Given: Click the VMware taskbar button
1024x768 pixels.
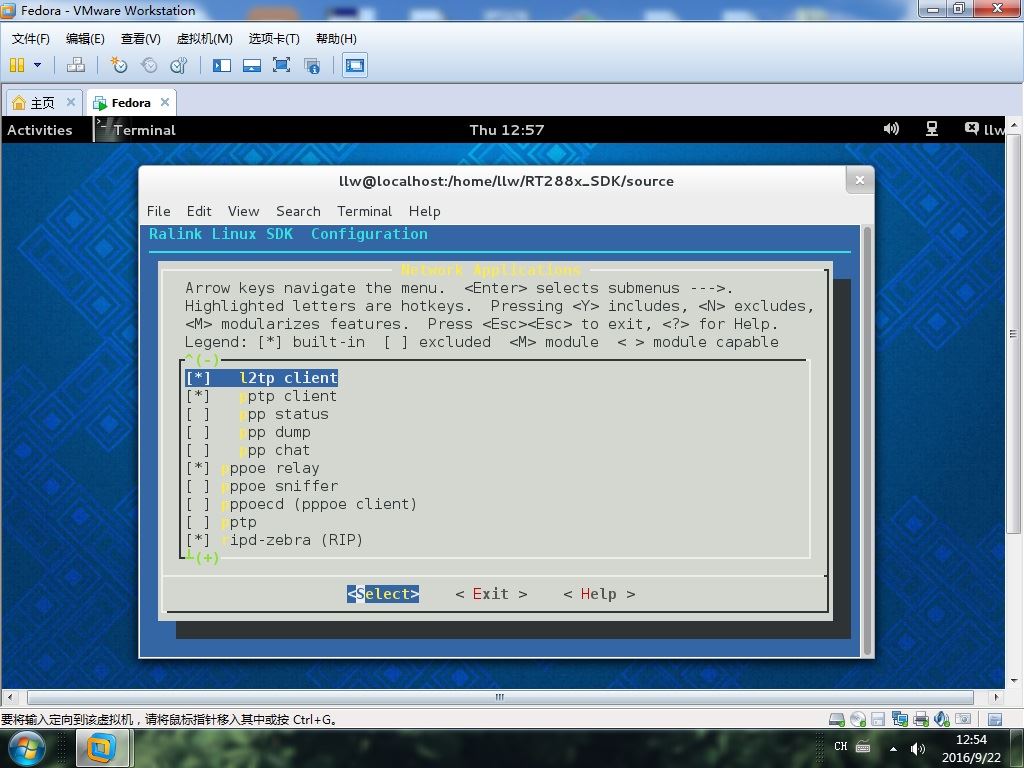Looking at the screenshot, I should click(x=104, y=748).
